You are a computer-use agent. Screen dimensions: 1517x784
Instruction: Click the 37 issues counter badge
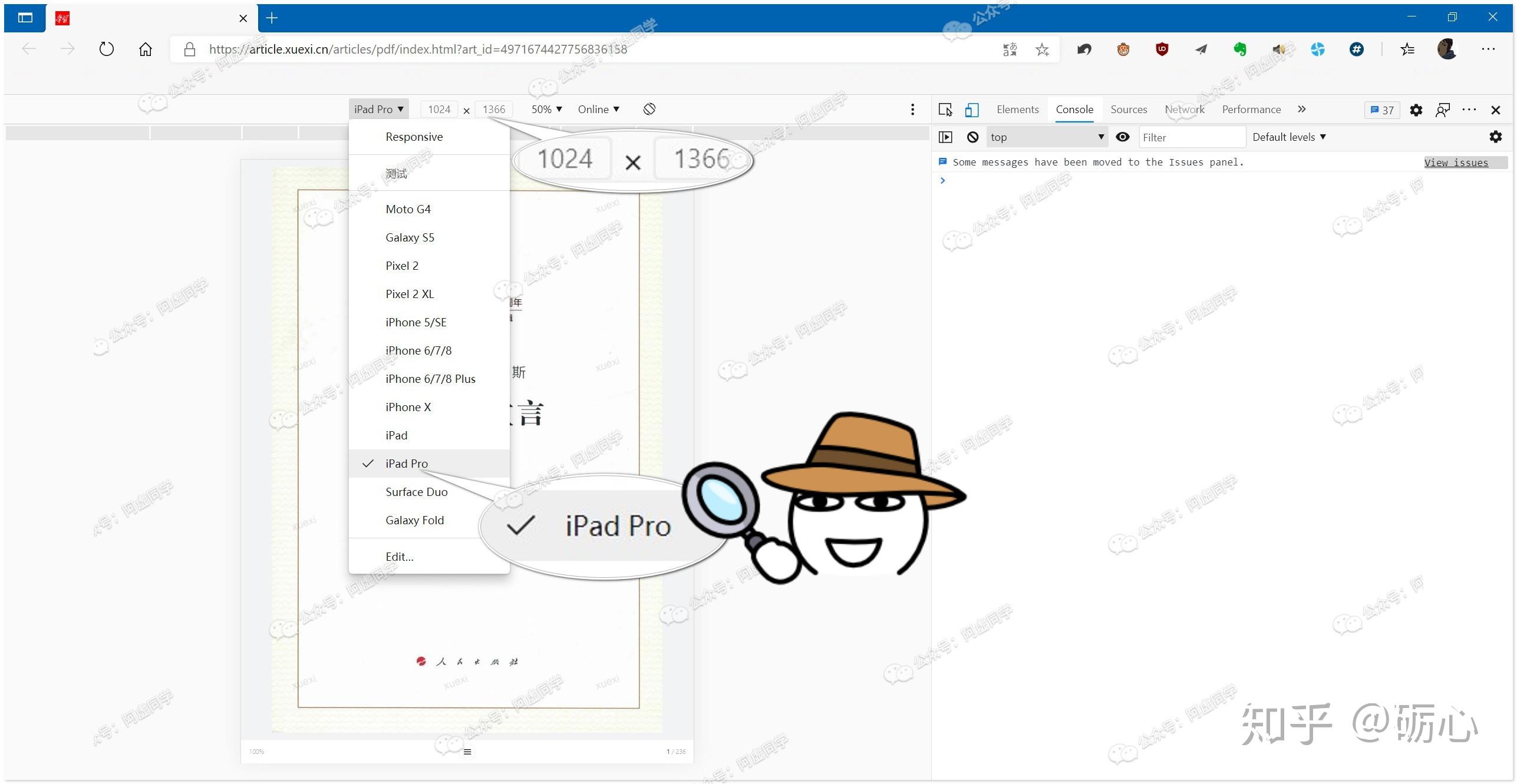(1381, 110)
